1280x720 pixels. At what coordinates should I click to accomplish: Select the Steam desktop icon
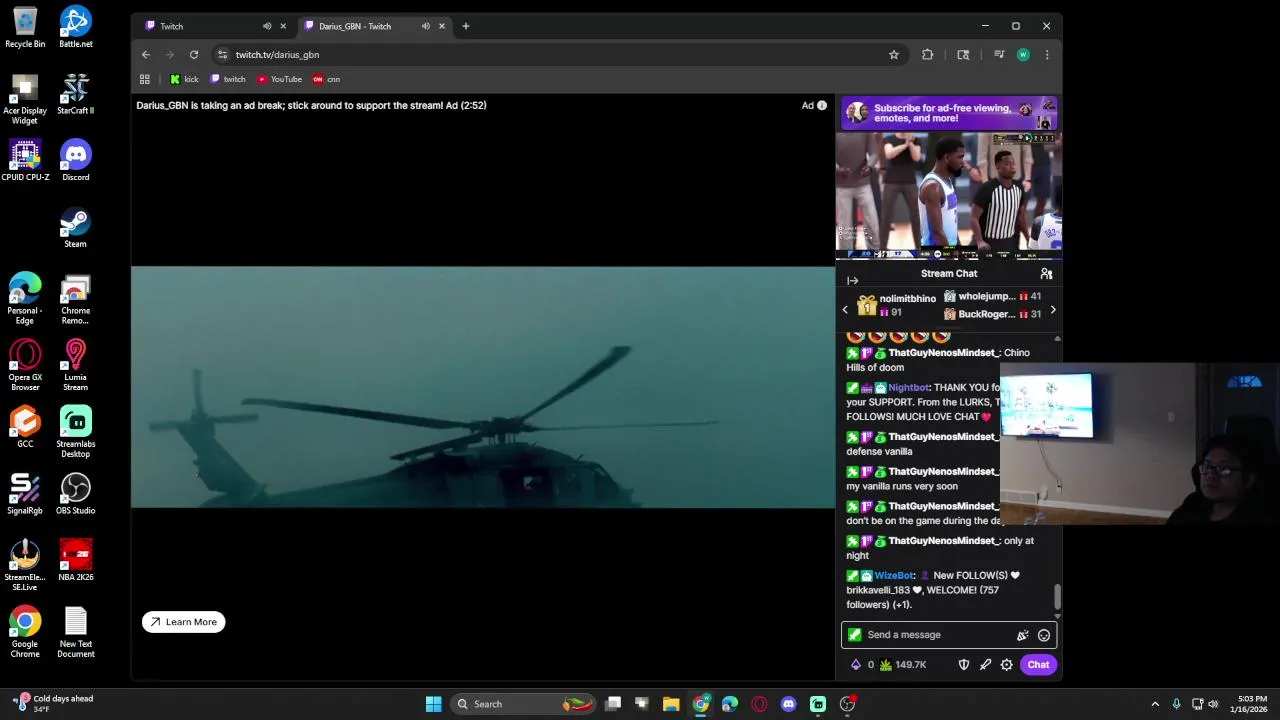[x=76, y=228]
